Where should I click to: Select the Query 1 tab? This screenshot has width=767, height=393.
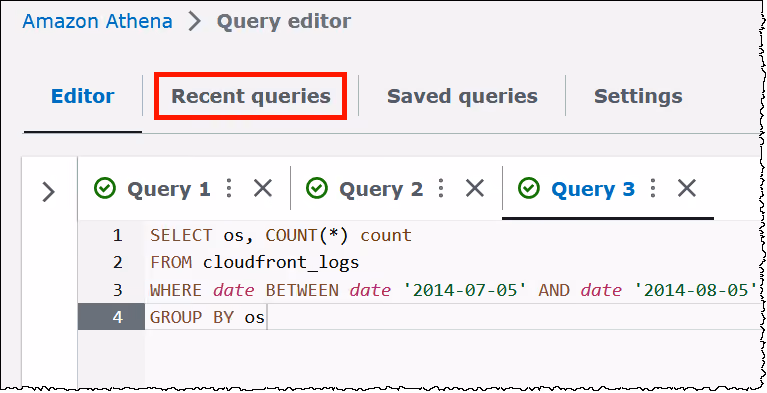tap(169, 189)
